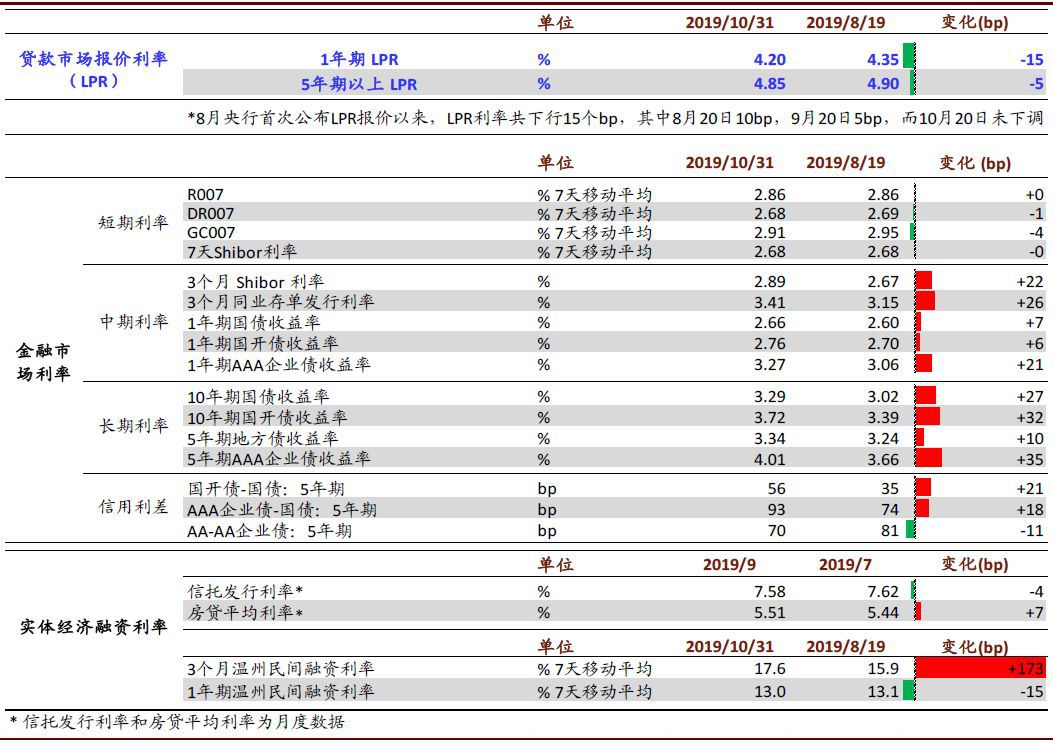Select the 13.0 value for 1年期温州民间融资利率

click(770, 691)
